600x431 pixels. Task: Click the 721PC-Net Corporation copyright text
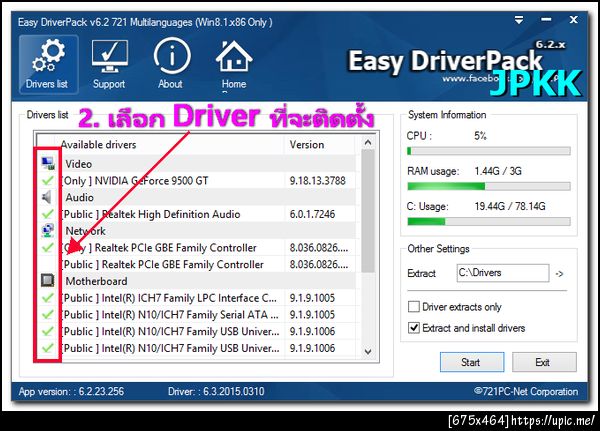[x=526, y=391]
